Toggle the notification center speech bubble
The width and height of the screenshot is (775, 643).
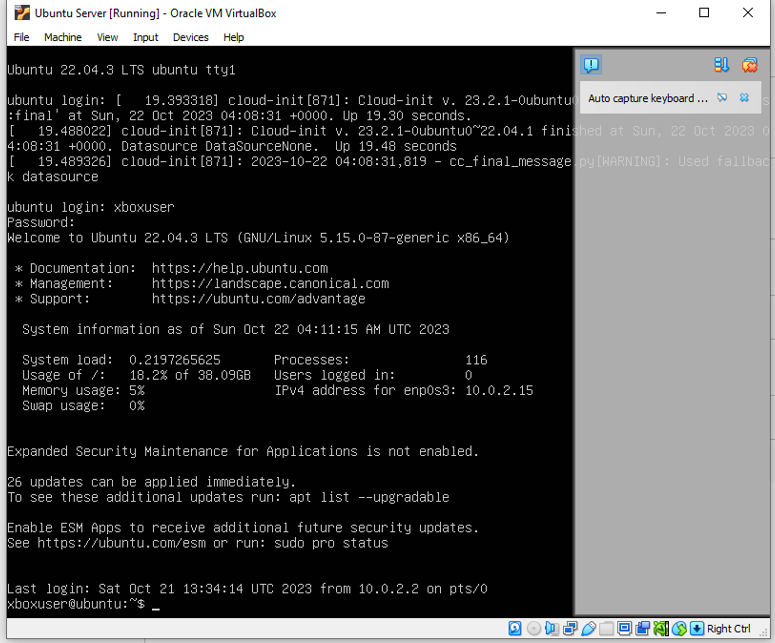[591, 65]
